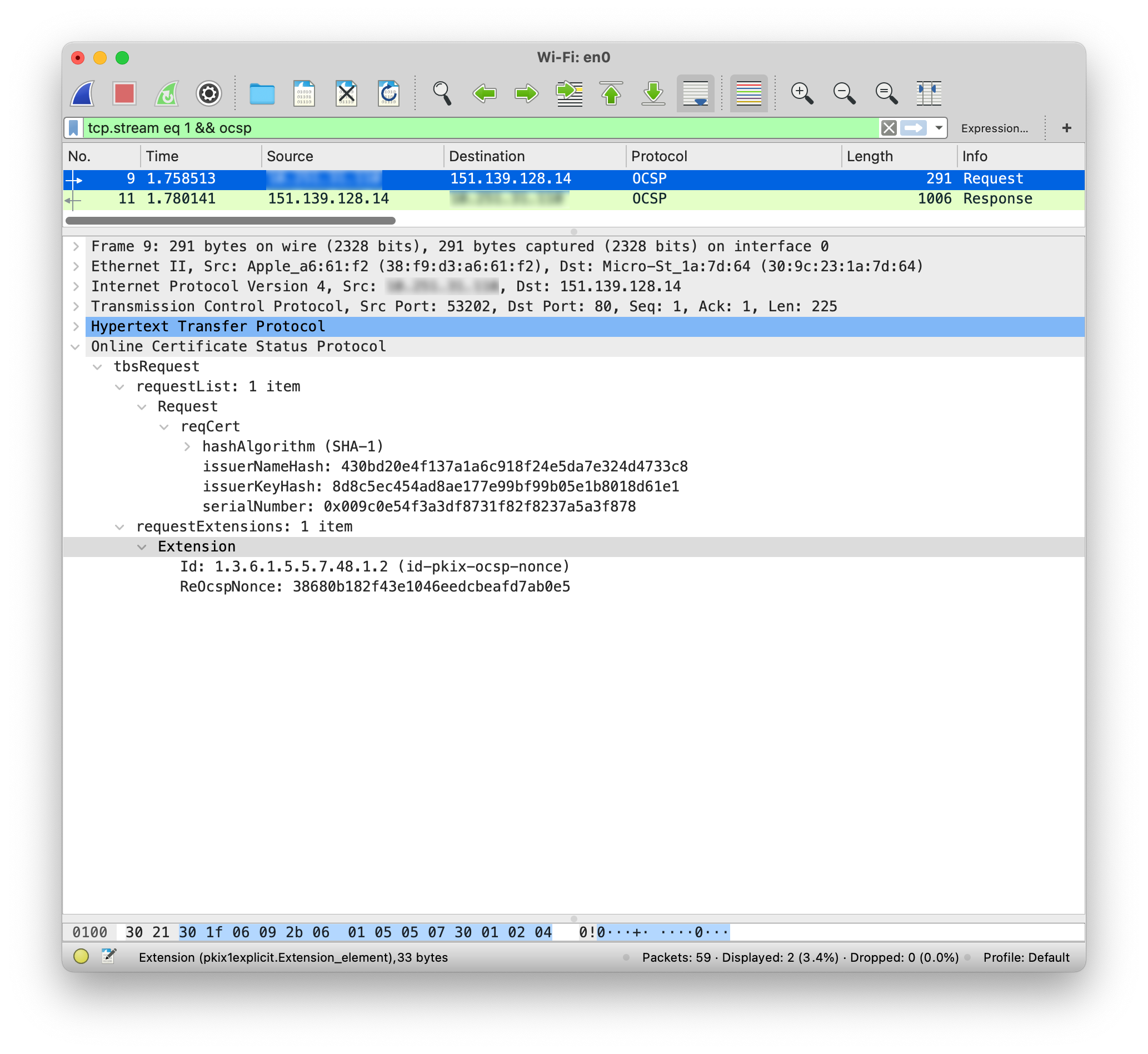Expand hashAlgorithm (SHA-1)

coord(187,446)
